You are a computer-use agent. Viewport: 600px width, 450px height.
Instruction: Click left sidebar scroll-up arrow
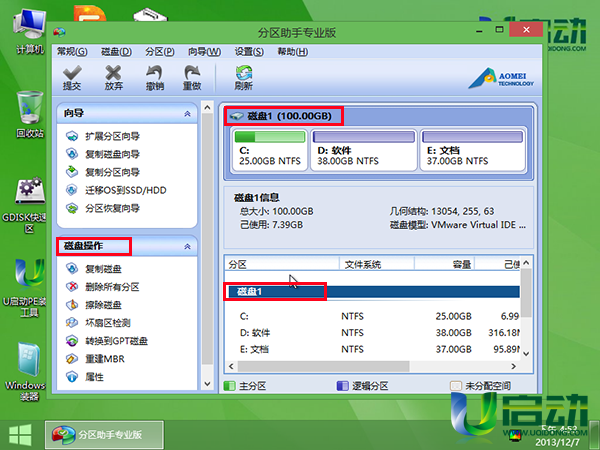point(207,108)
